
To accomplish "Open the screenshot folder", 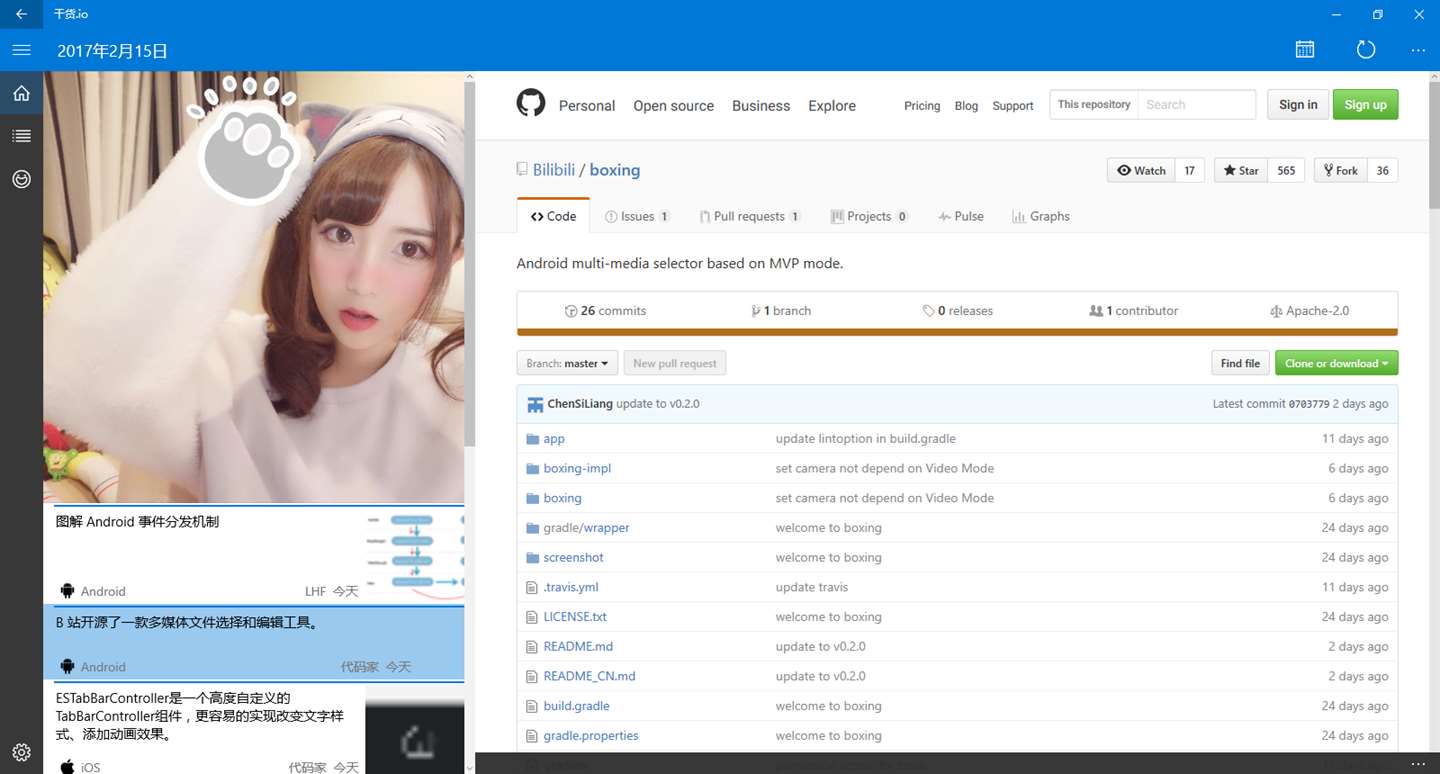I will [573, 558].
